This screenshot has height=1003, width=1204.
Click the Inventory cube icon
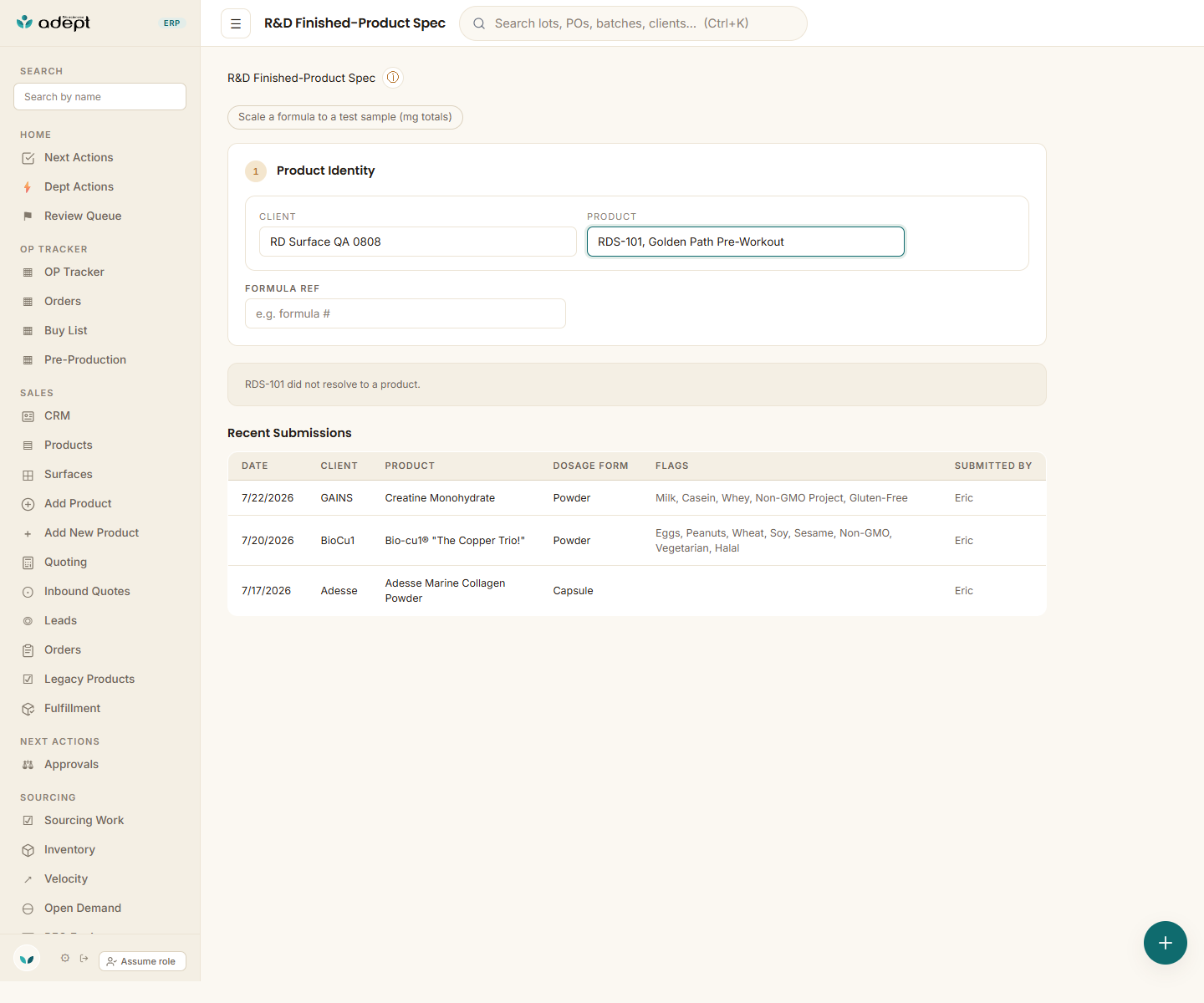[x=28, y=850]
